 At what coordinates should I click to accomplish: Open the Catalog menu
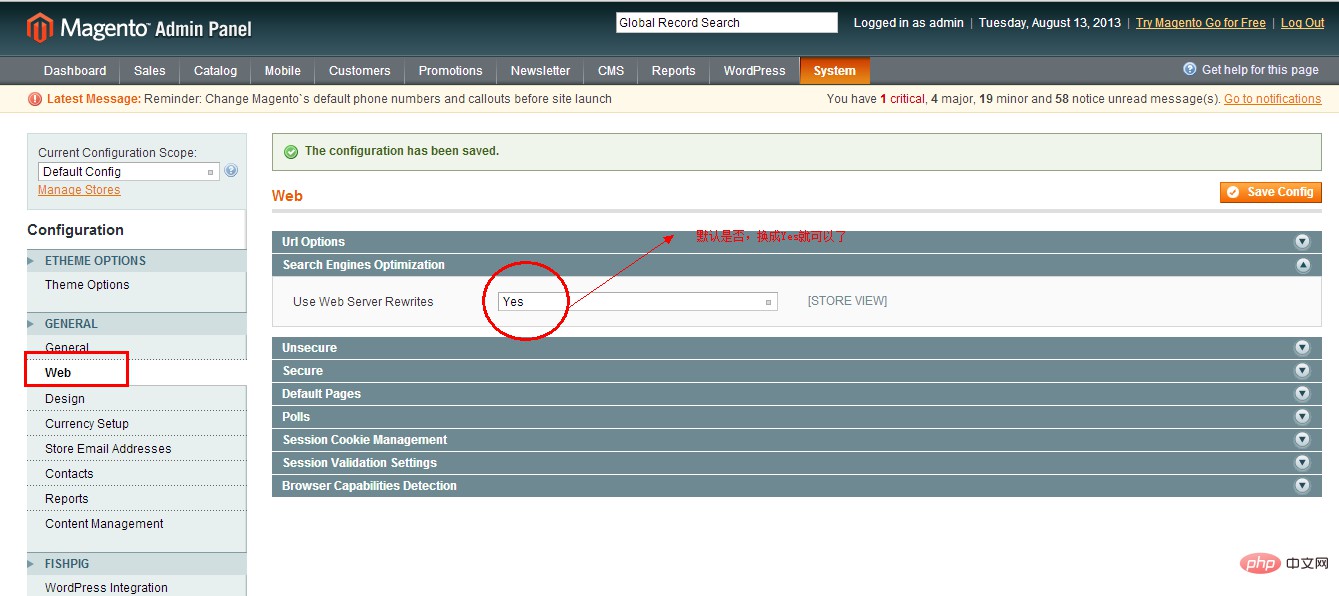(216, 71)
